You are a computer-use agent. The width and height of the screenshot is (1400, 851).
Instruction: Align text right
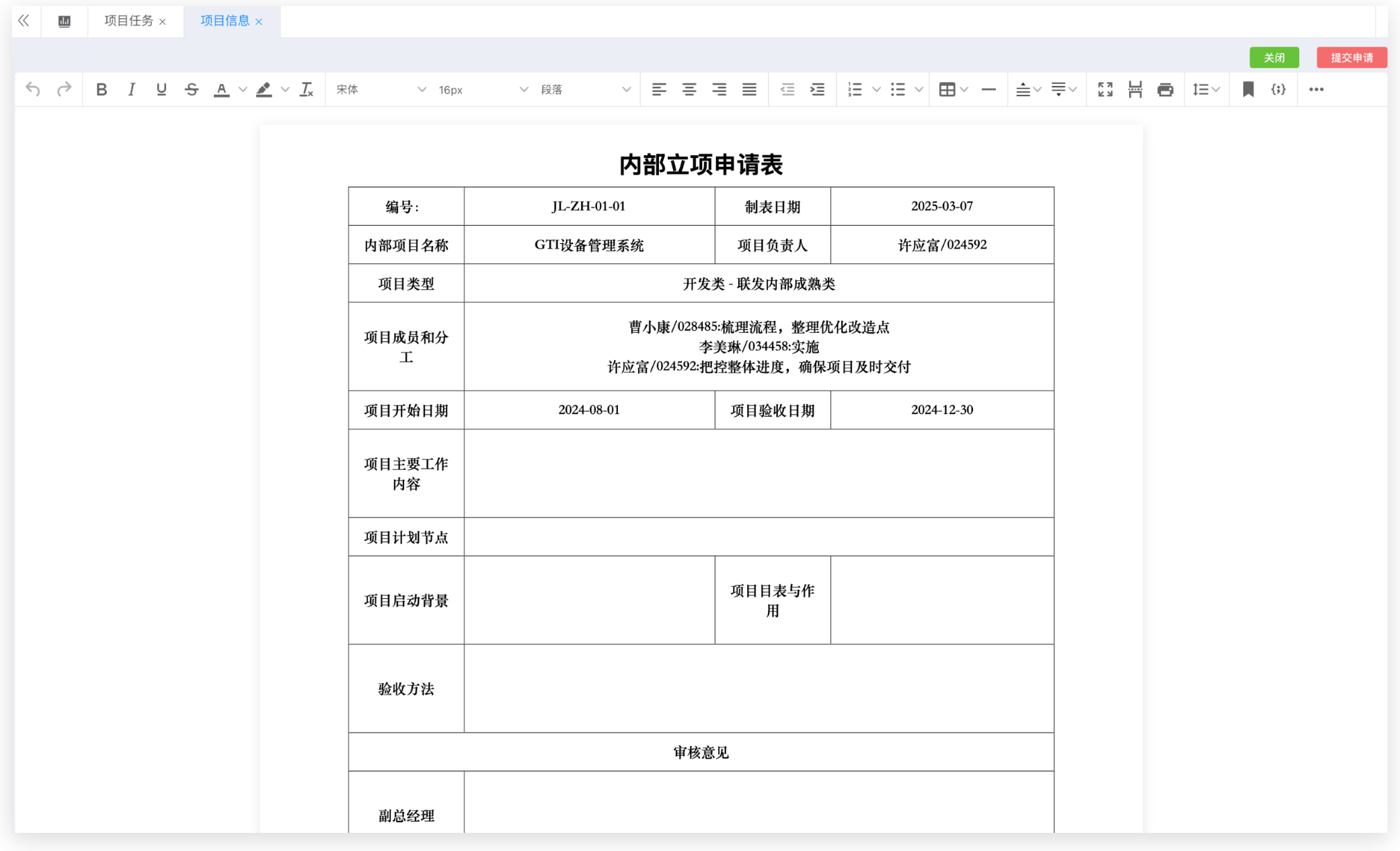720,89
